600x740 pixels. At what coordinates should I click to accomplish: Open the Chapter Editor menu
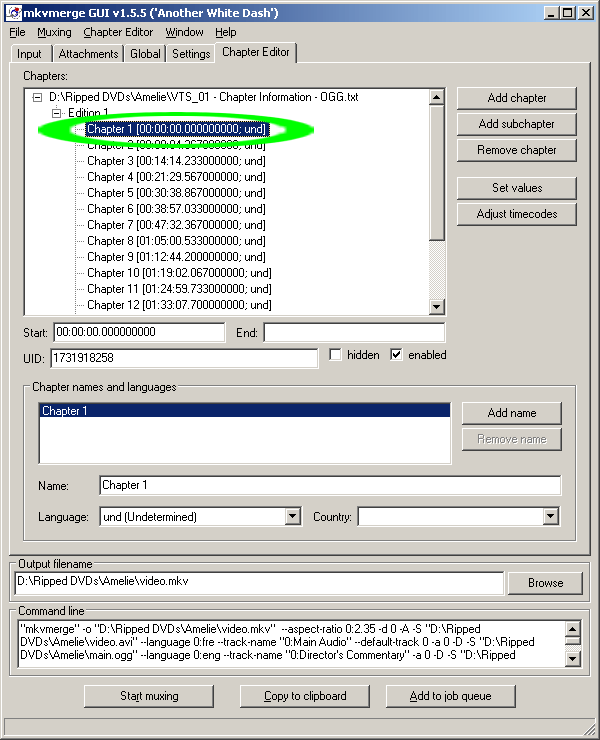click(x=118, y=33)
